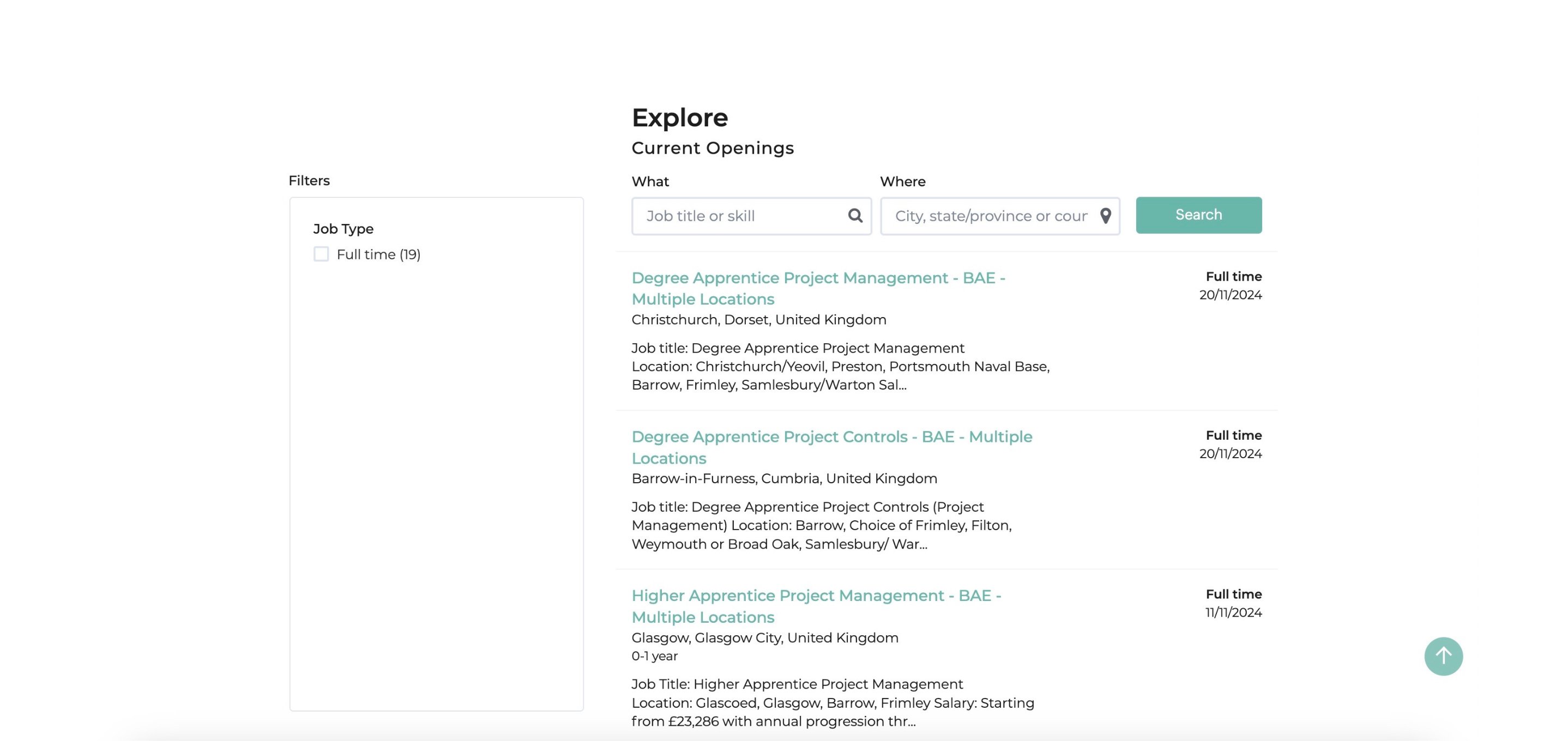Click the scroll-to-top arrow button
Viewport: 1568px width, 741px height.
pyautogui.click(x=1443, y=656)
